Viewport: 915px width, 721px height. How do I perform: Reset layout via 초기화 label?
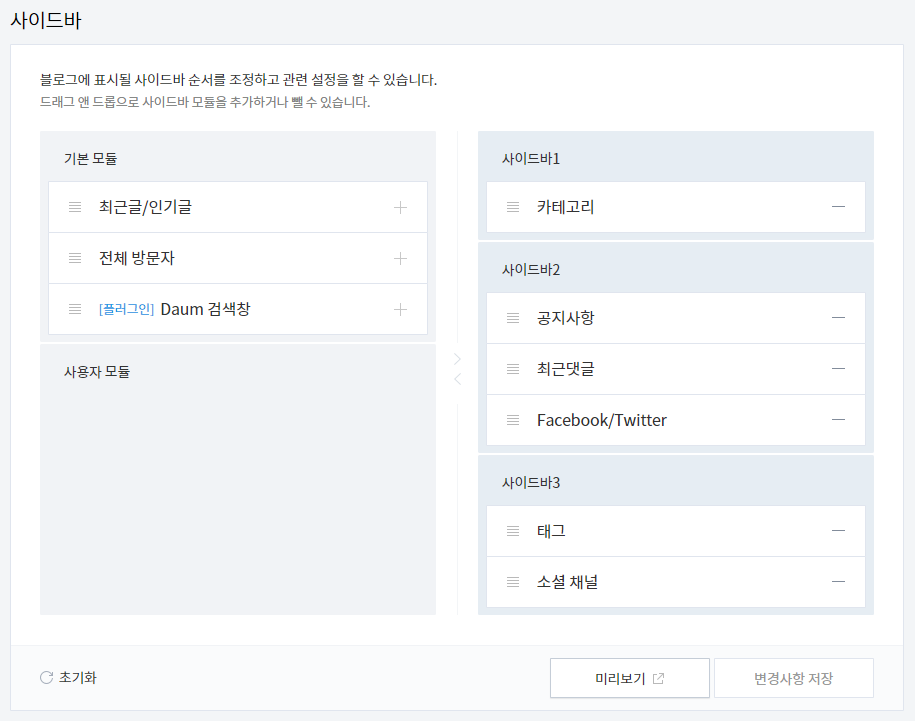pyautogui.click(x=78, y=677)
